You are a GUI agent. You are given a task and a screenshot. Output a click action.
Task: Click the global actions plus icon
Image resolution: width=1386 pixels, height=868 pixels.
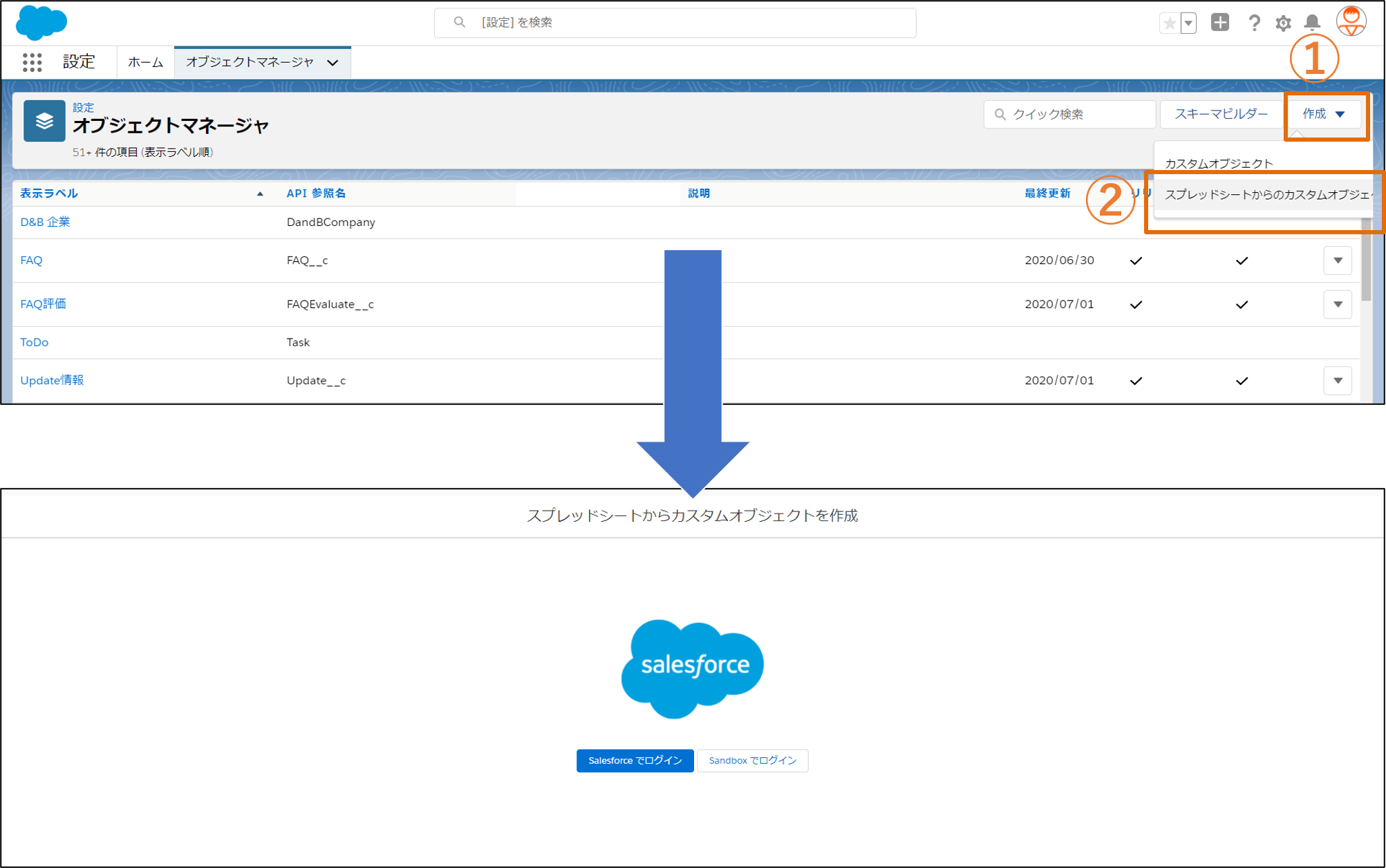click(1220, 22)
